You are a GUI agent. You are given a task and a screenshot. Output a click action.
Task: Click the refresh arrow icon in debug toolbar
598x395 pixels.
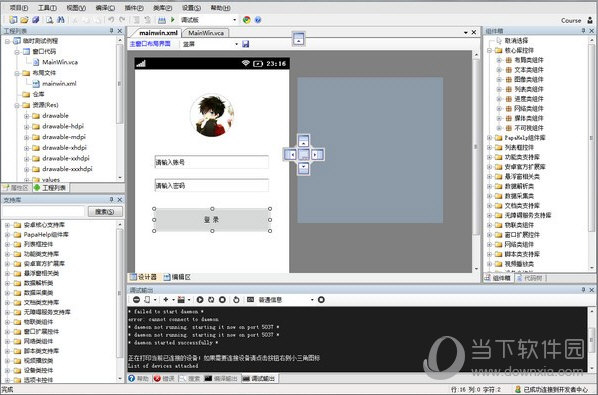point(236,300)
